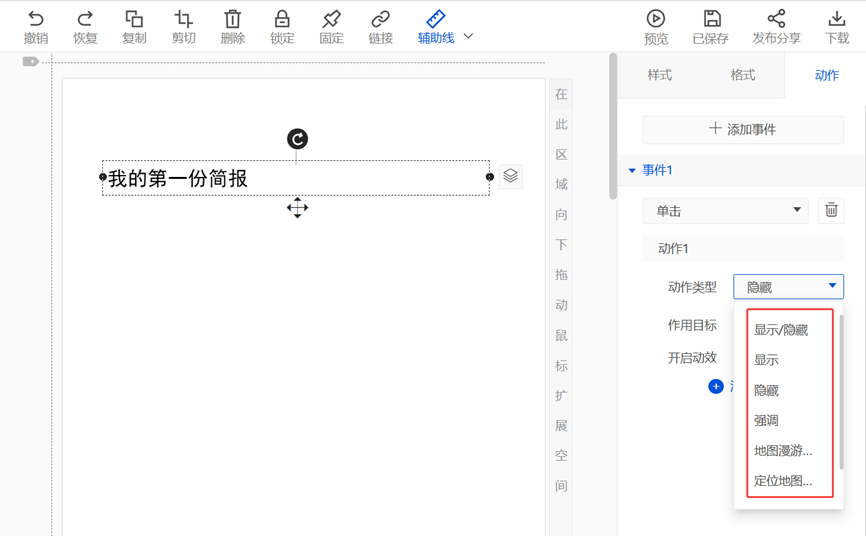Click the 撤销 undo icon

click(x=36, y=19)
